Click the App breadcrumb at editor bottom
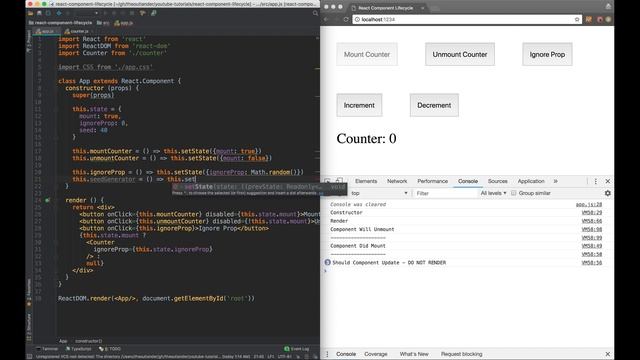640x360 pixels. 63,341
